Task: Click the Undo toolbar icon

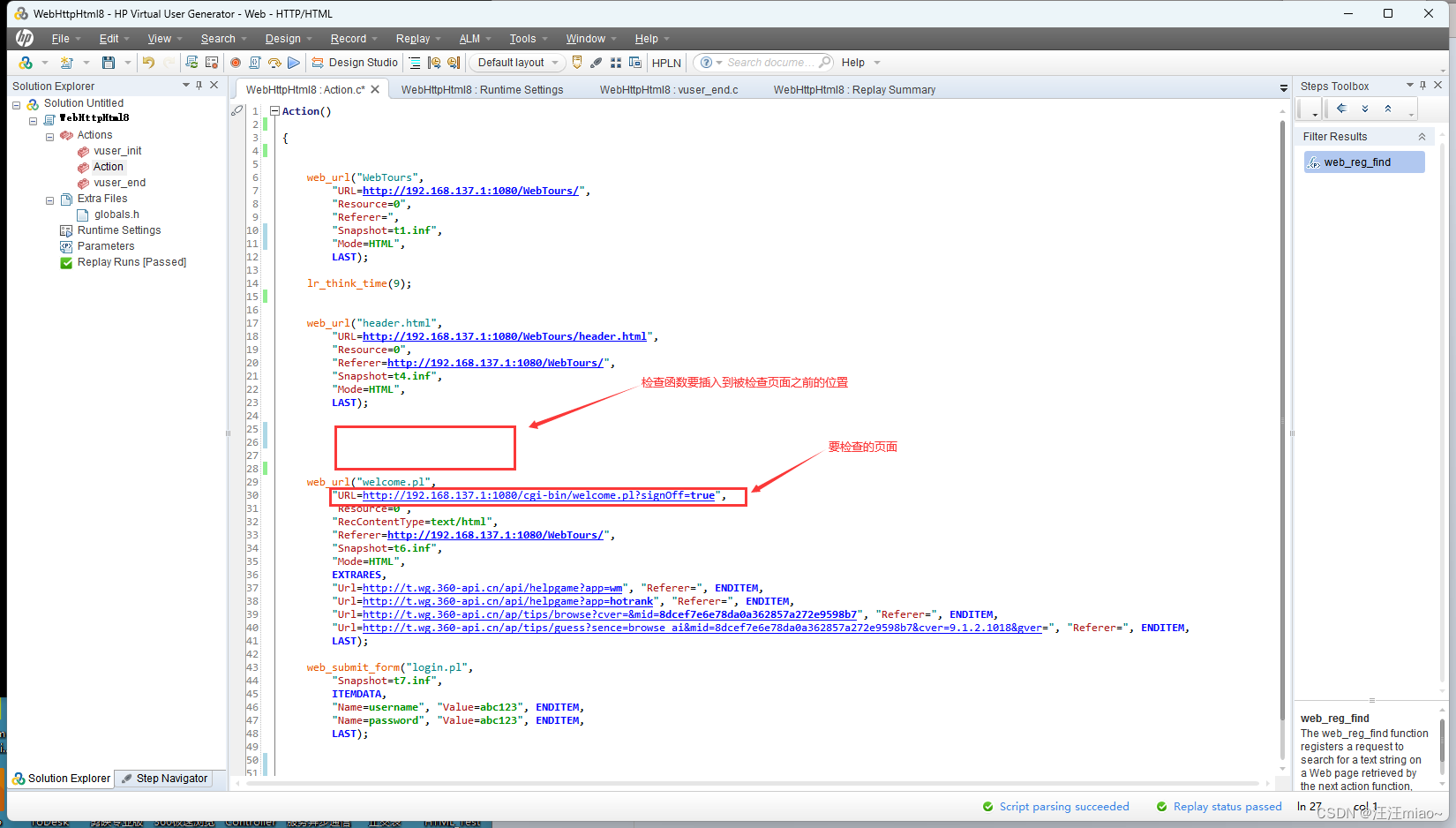Action: [x=148, y=63]
